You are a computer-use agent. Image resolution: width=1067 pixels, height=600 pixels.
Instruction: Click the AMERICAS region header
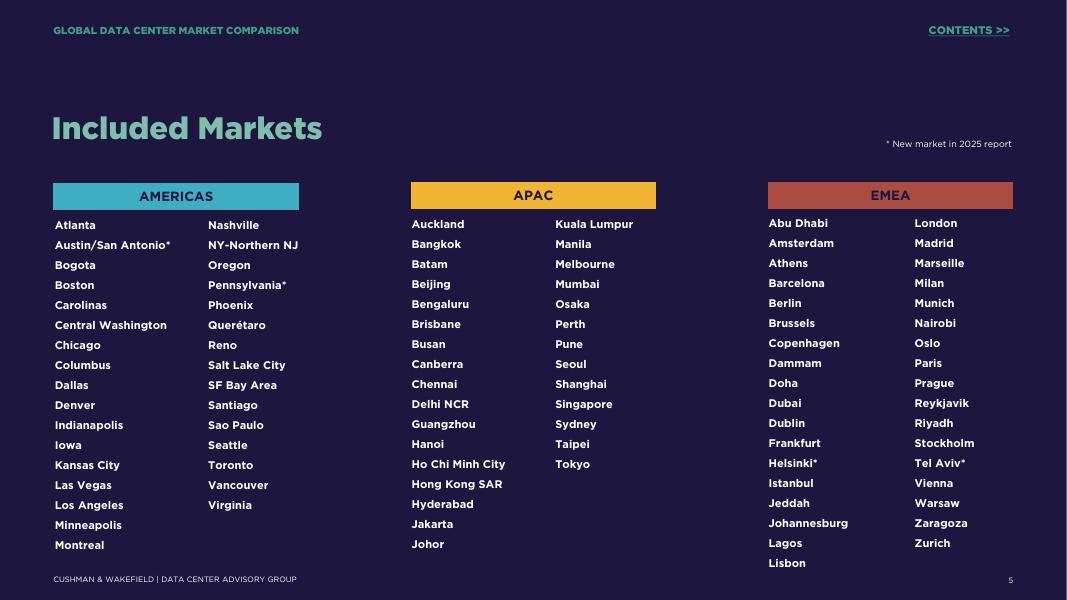click(x=176, y=196)
